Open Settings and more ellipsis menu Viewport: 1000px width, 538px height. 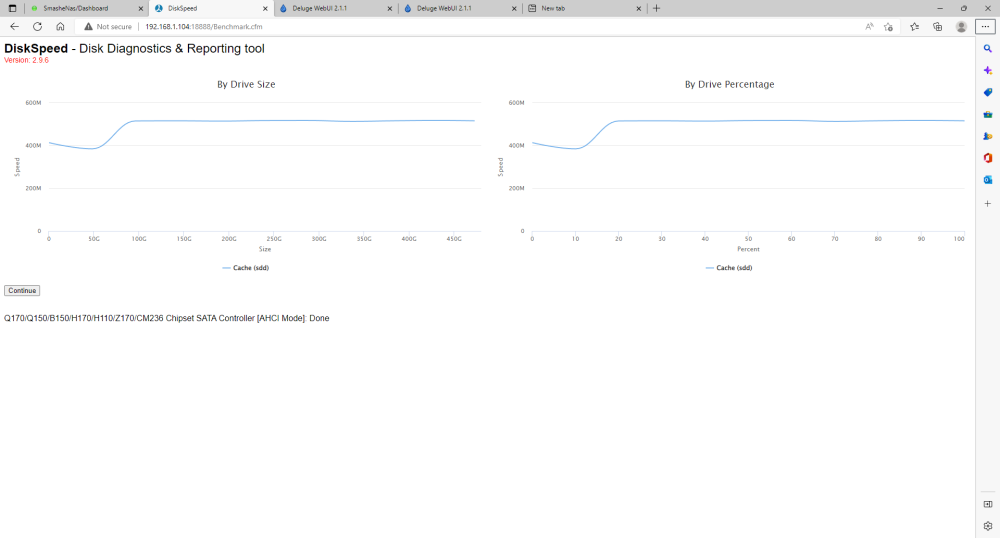985,27
